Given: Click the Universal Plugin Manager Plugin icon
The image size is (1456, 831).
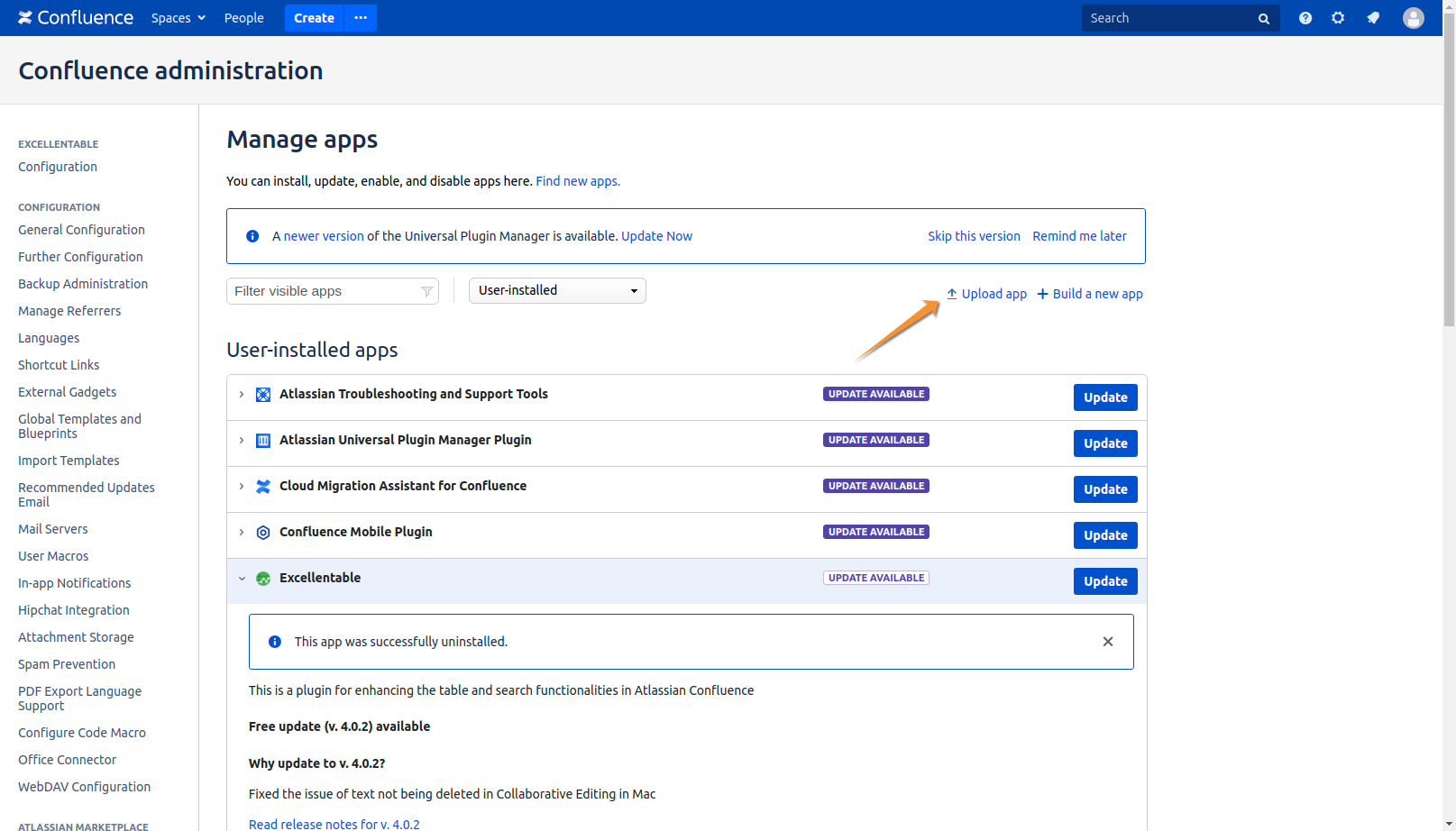Looking at the screenshot, I should coord(263,441).
